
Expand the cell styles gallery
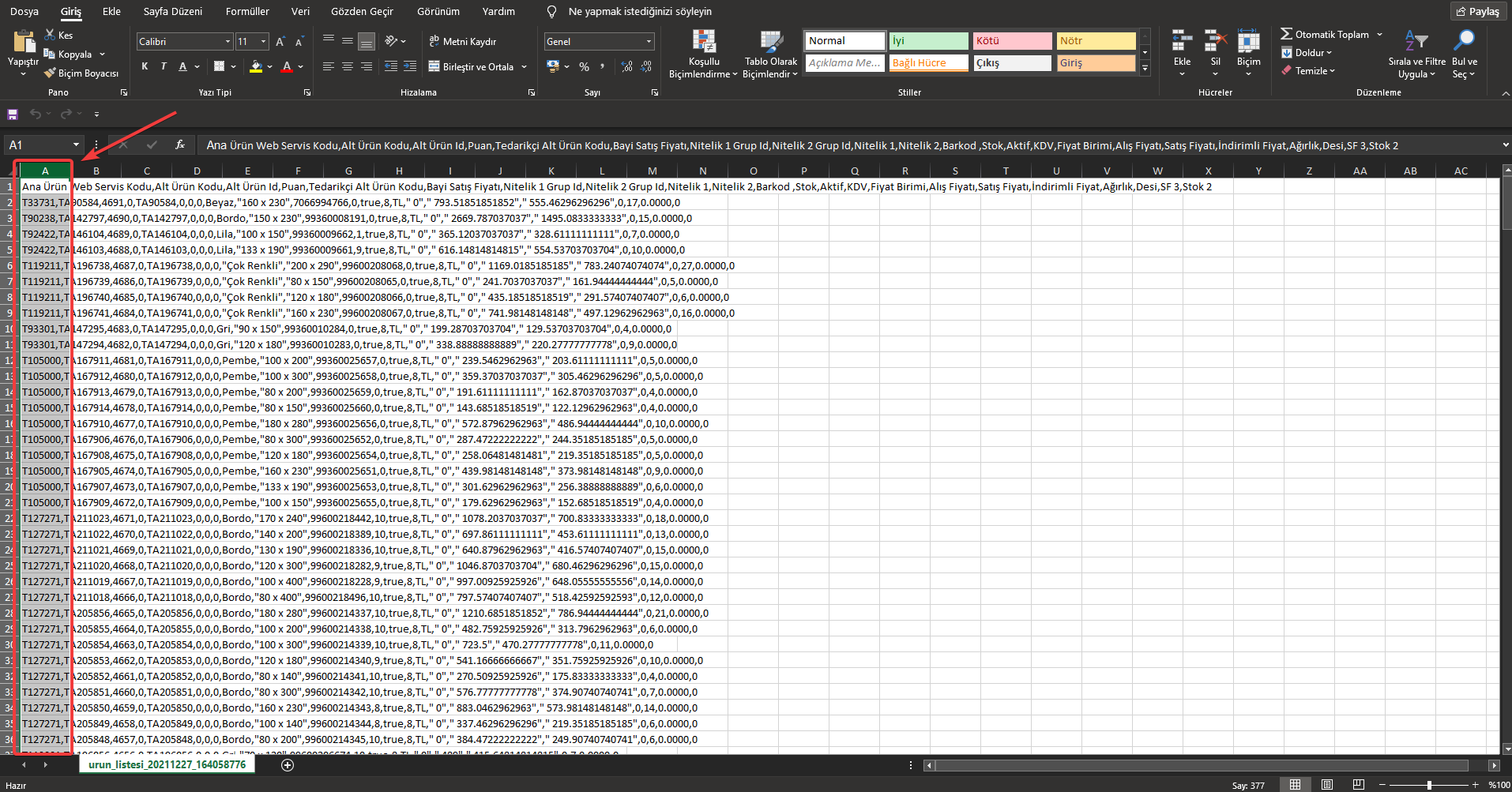[x=1145, y=69]
